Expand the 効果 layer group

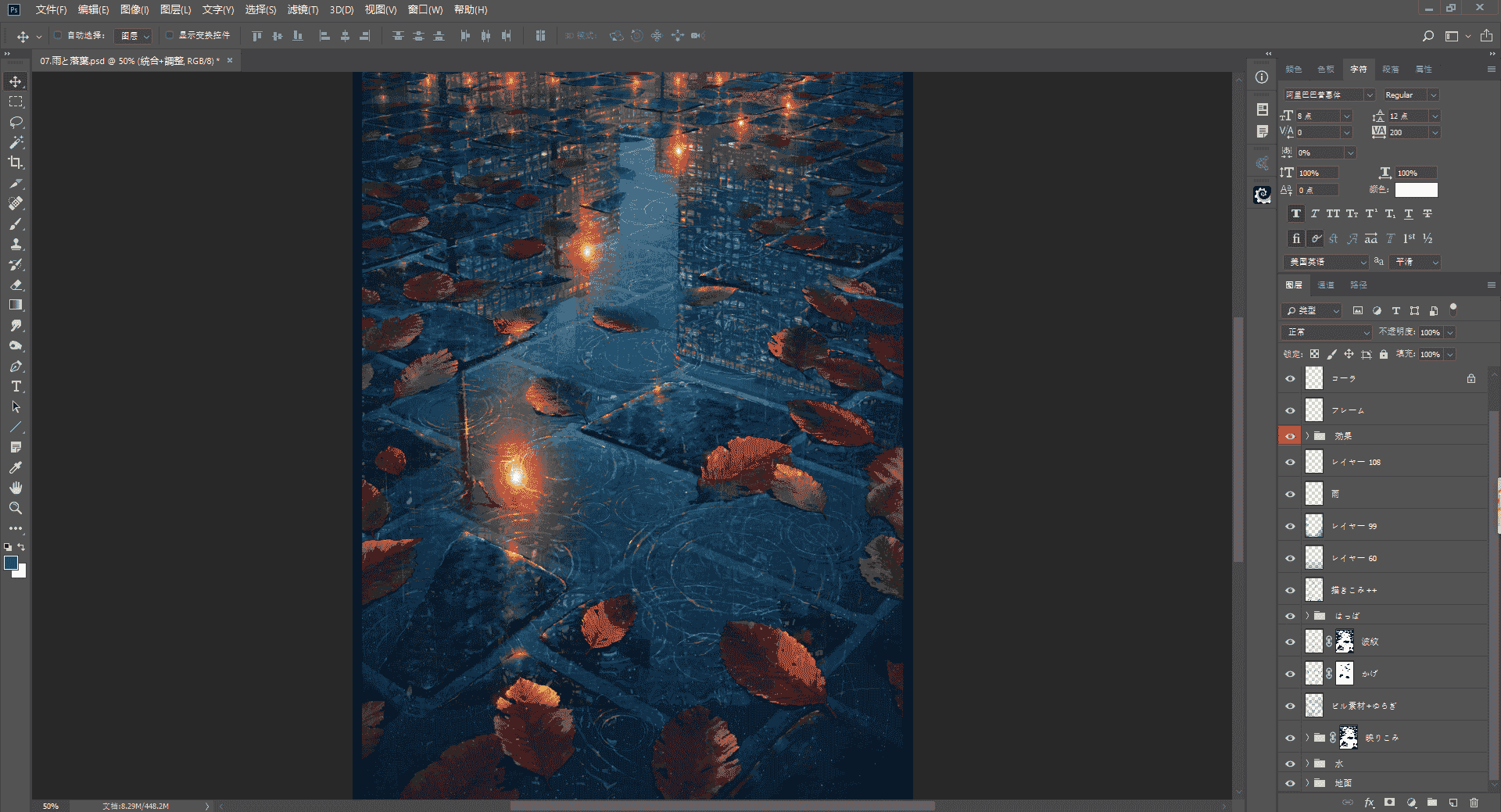(1307, 436)
